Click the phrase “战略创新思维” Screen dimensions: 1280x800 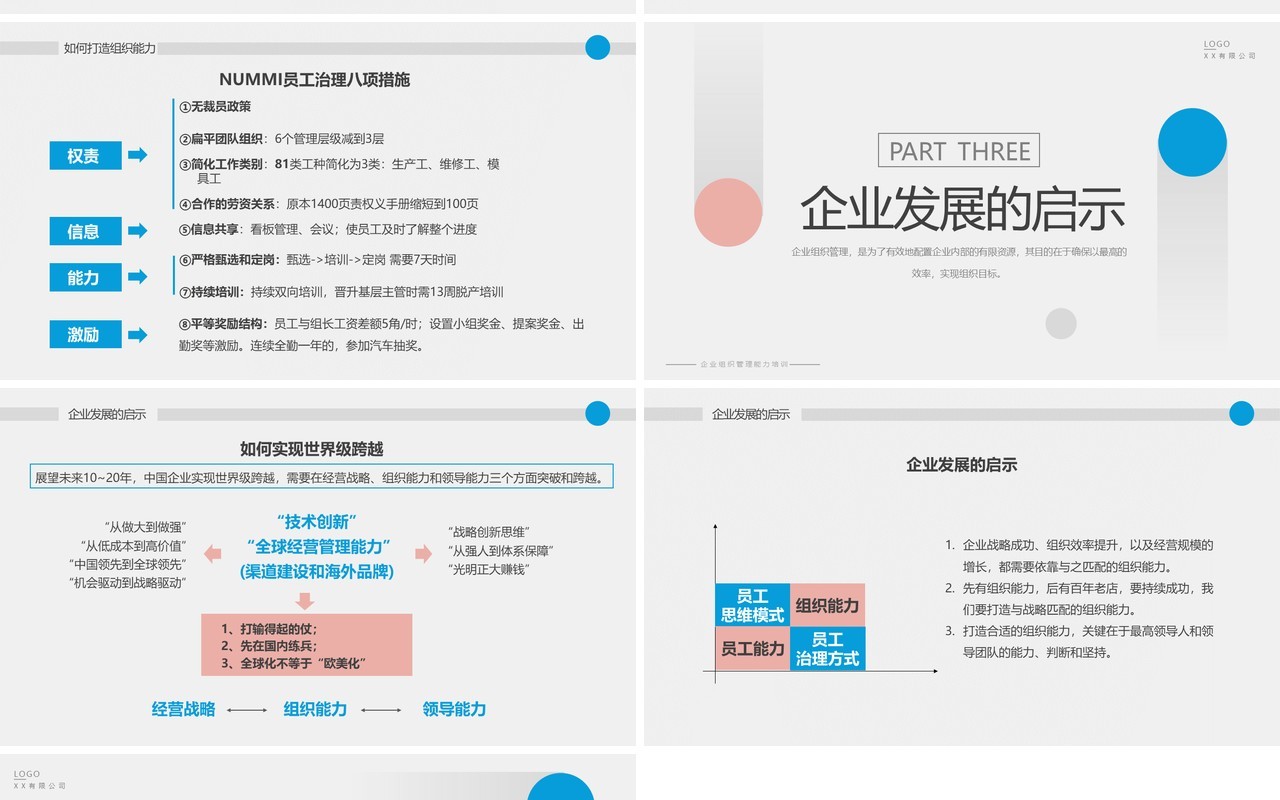click(x=489, y=532)
